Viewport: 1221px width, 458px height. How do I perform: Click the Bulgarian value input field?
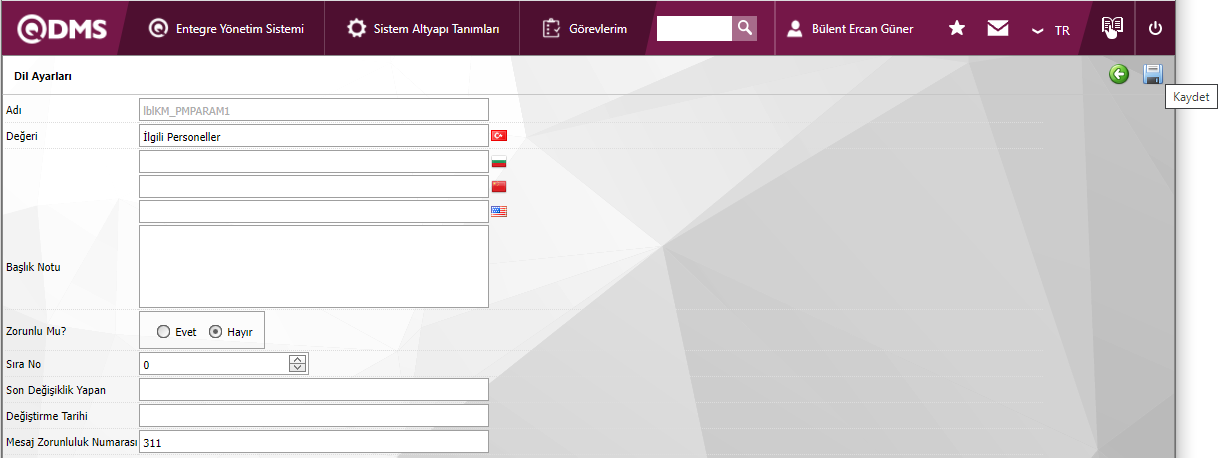(x=313, y=161)
